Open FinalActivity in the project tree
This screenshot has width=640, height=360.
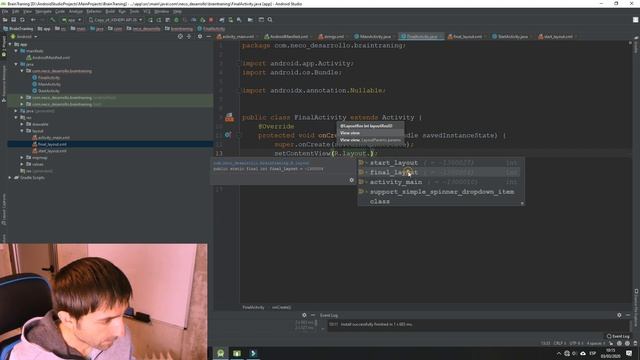tap(49, 78)
